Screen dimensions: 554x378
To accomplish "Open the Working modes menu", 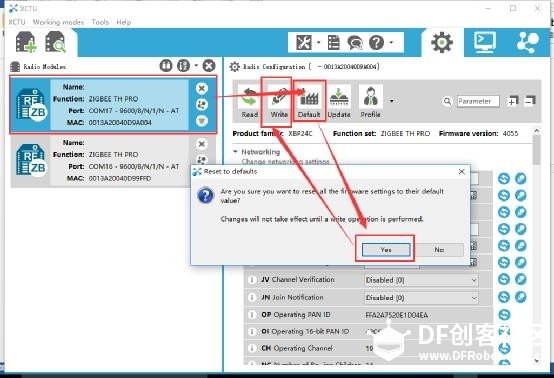I will 58,22.
